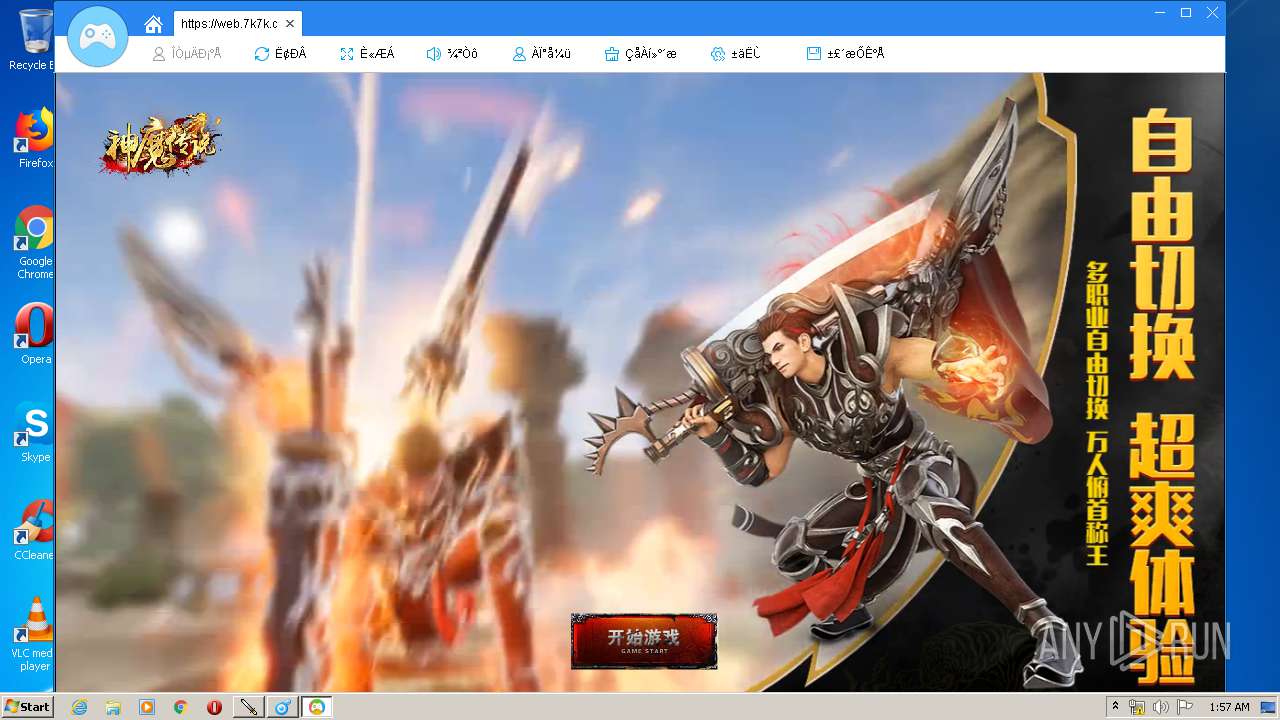Screen dimensions: 1280x720
Task: Select CCleaner desktop shortcut
Action: 35,530
